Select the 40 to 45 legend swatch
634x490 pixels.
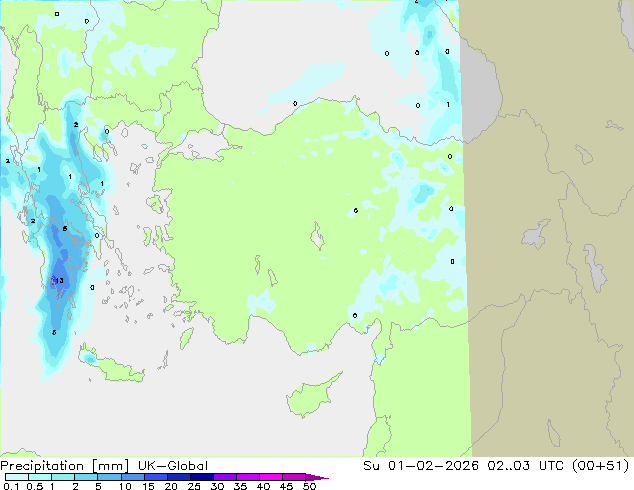271,477
